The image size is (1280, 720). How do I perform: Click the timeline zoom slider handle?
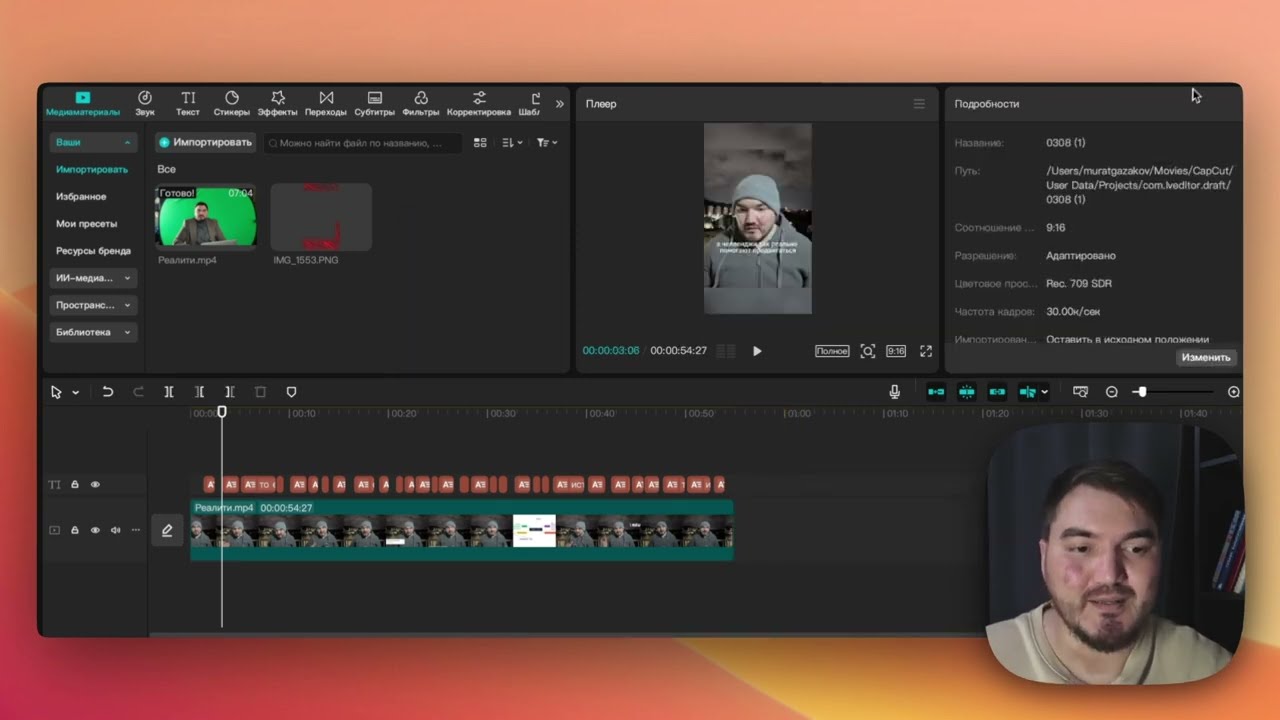pos(1141,392)
